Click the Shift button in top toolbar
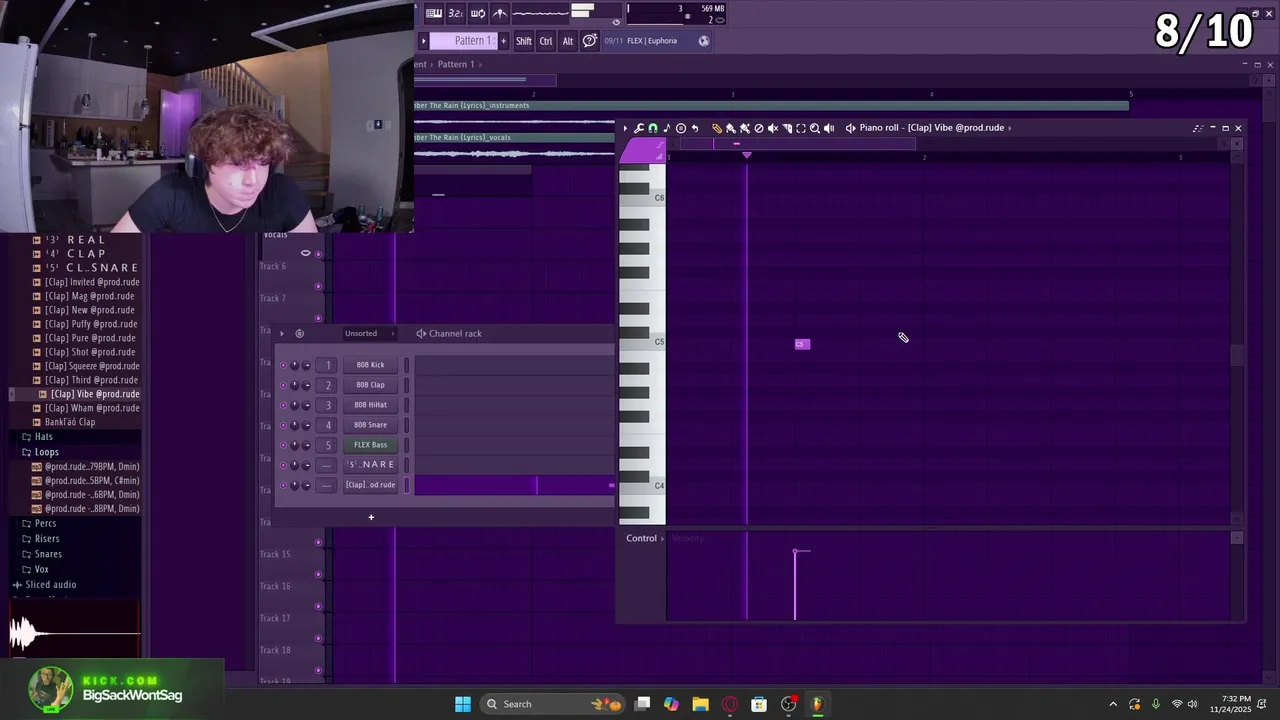1280x720 pixels. coord(524,41)
